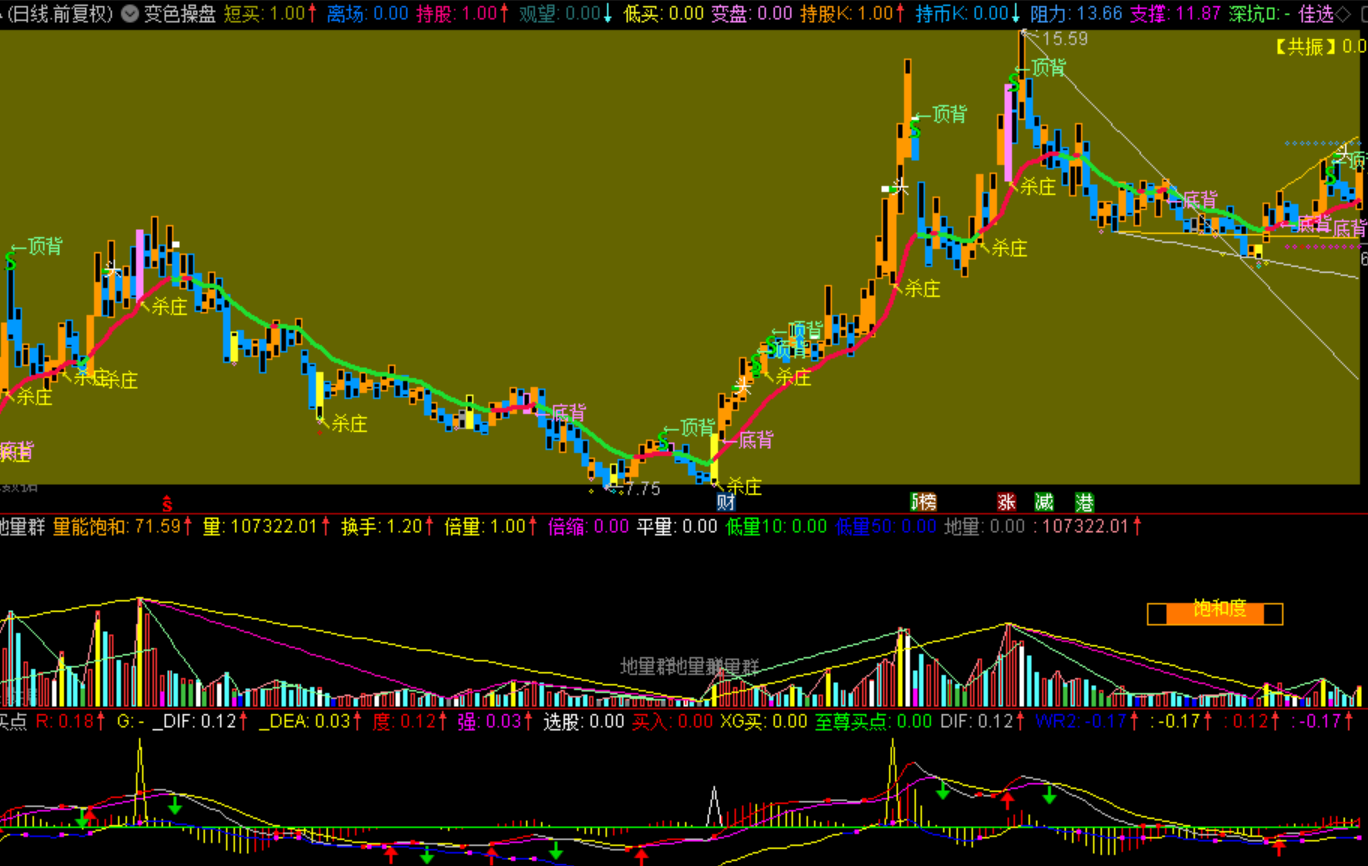
Task: Click the 持股 value in magenta
Action: point(479,14)
